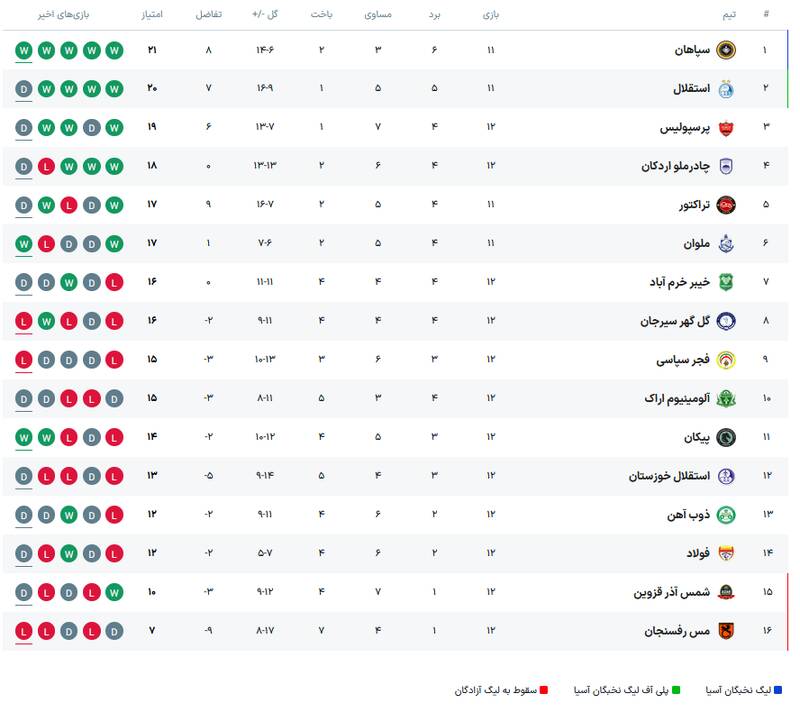The image size is (800, 712).
Task: Click the Mes Rafsanjan team badge
Action: 726,631
